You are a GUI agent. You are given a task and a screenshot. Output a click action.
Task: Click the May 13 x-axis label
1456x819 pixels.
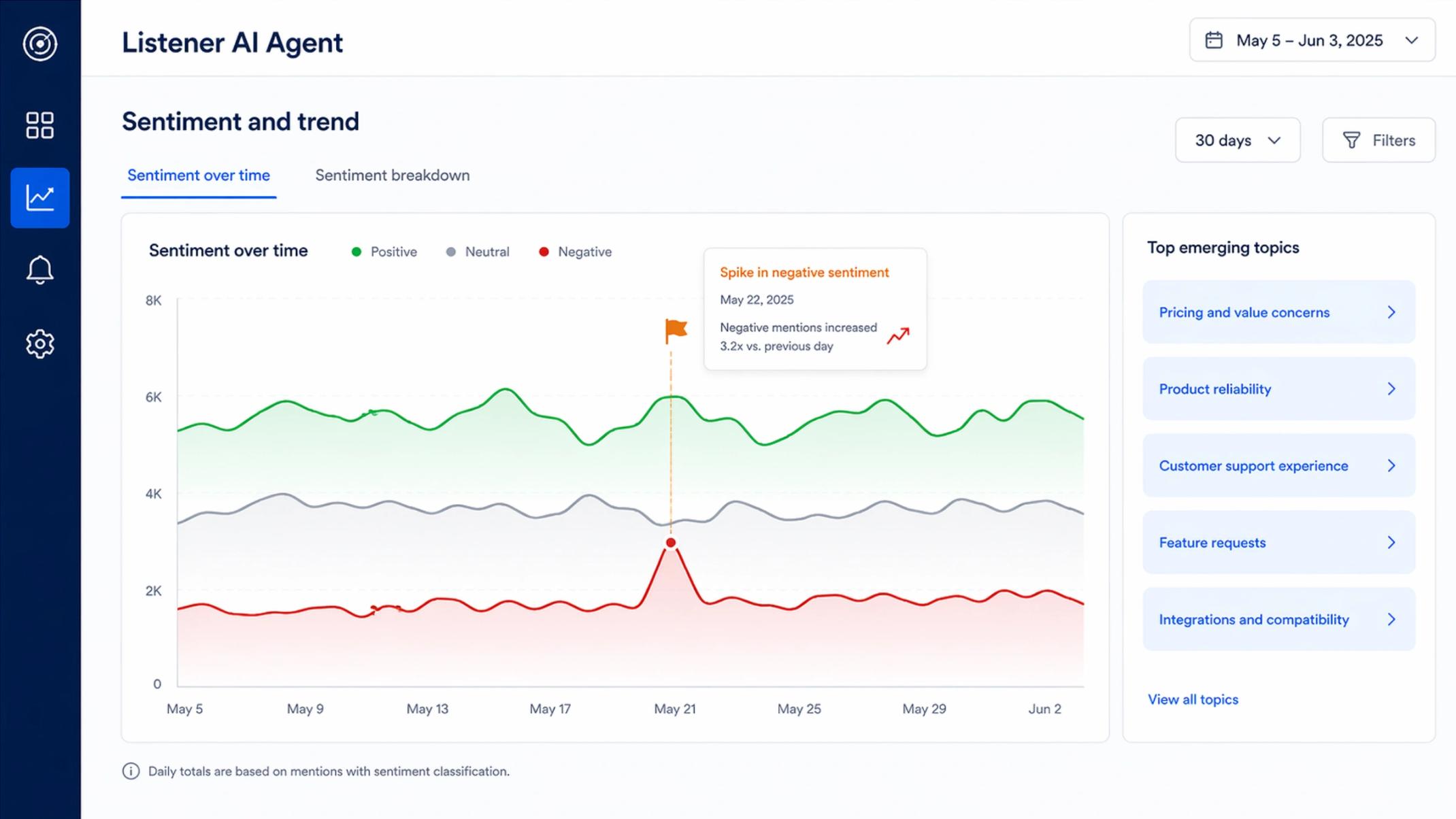click(427, 709)
